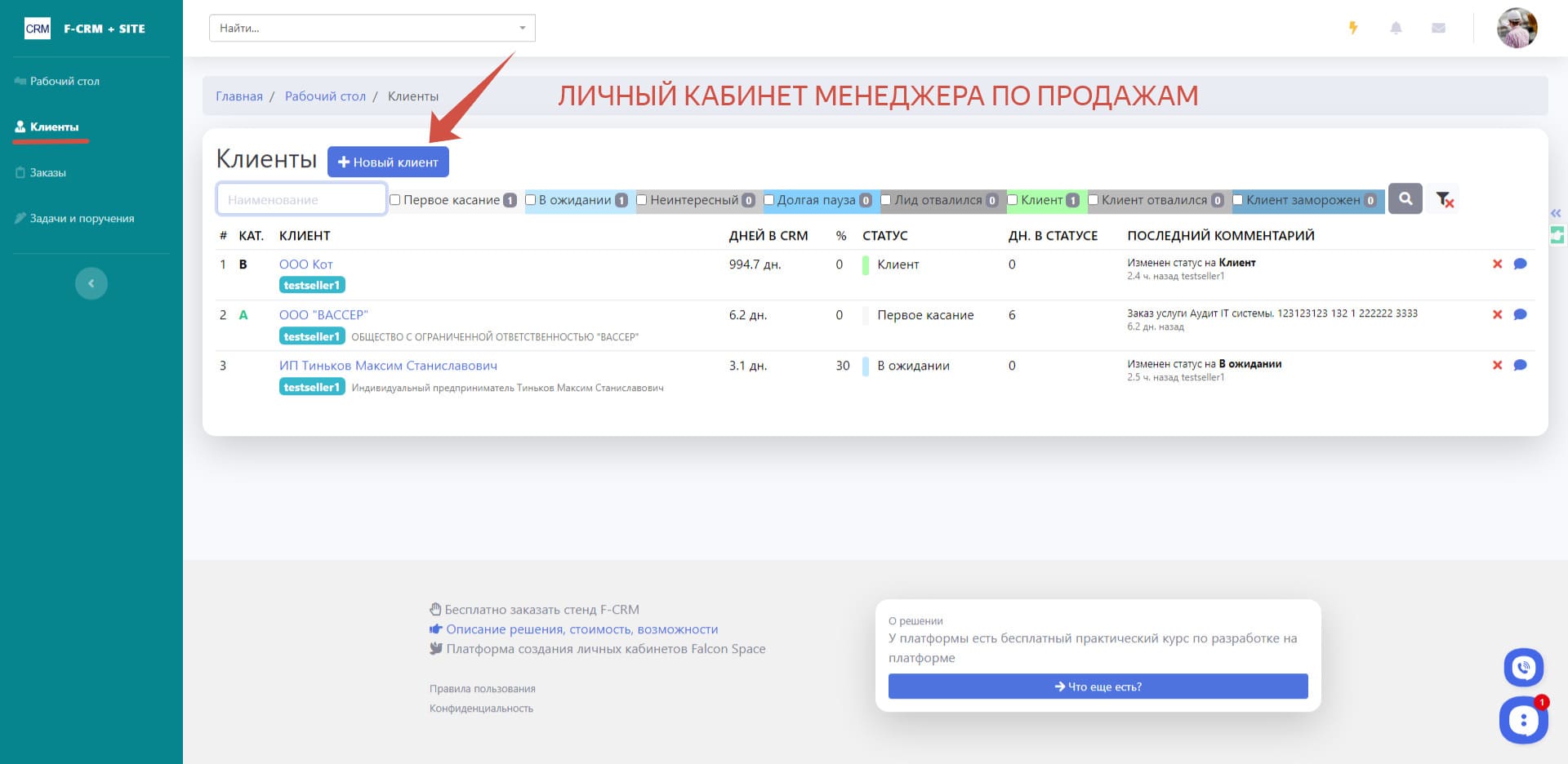Open the messages envelope icon

(1438, 27)
